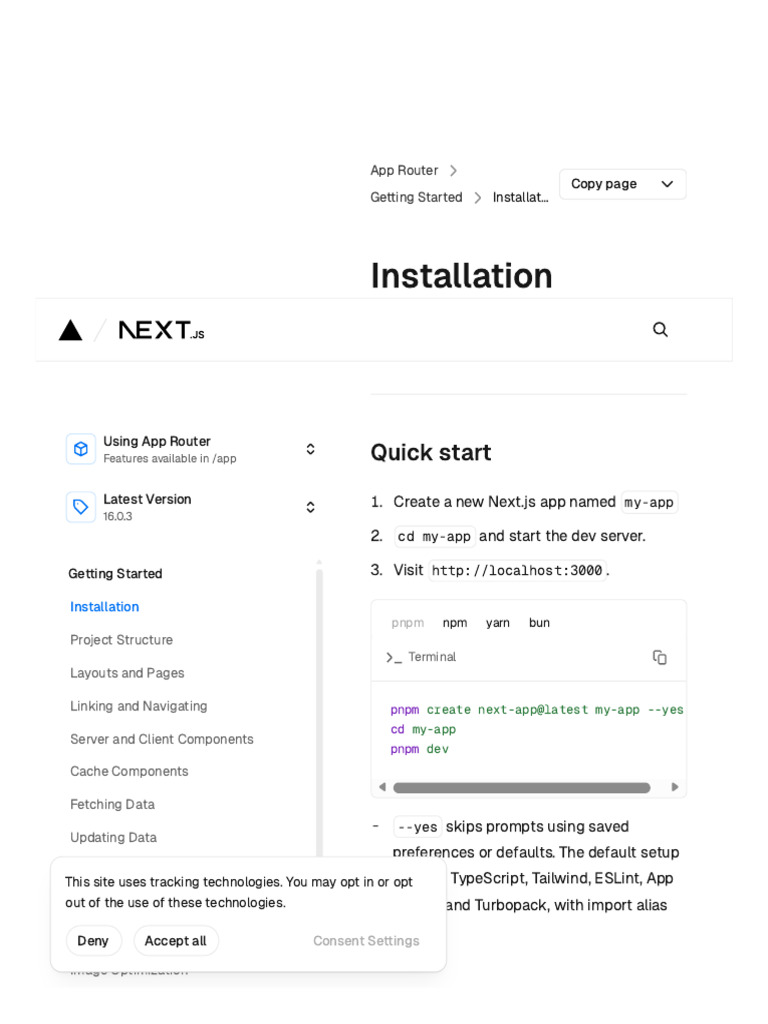Go to App Router breadcrumb
768x1024 pixels.
pyautogui.click(x=404, y=170)
